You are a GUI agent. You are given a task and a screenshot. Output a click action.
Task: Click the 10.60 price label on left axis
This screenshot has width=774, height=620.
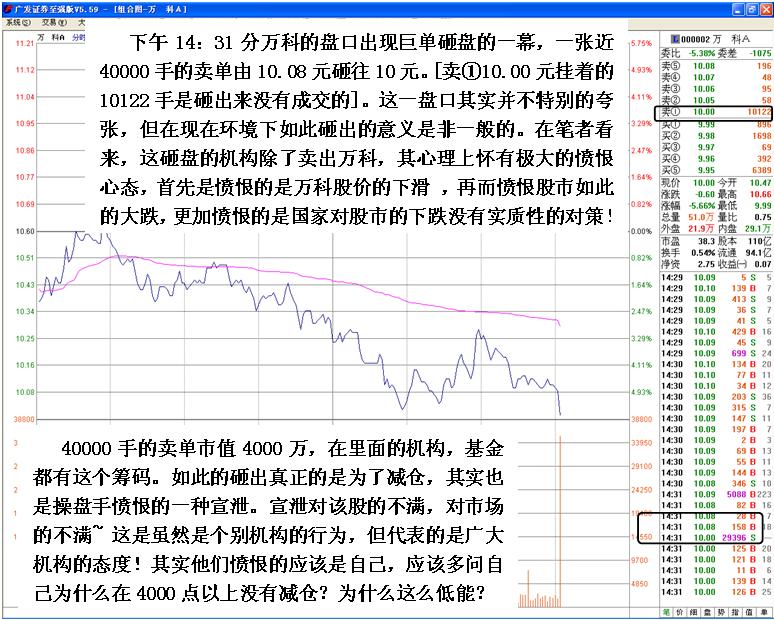(x=25, y=231)
